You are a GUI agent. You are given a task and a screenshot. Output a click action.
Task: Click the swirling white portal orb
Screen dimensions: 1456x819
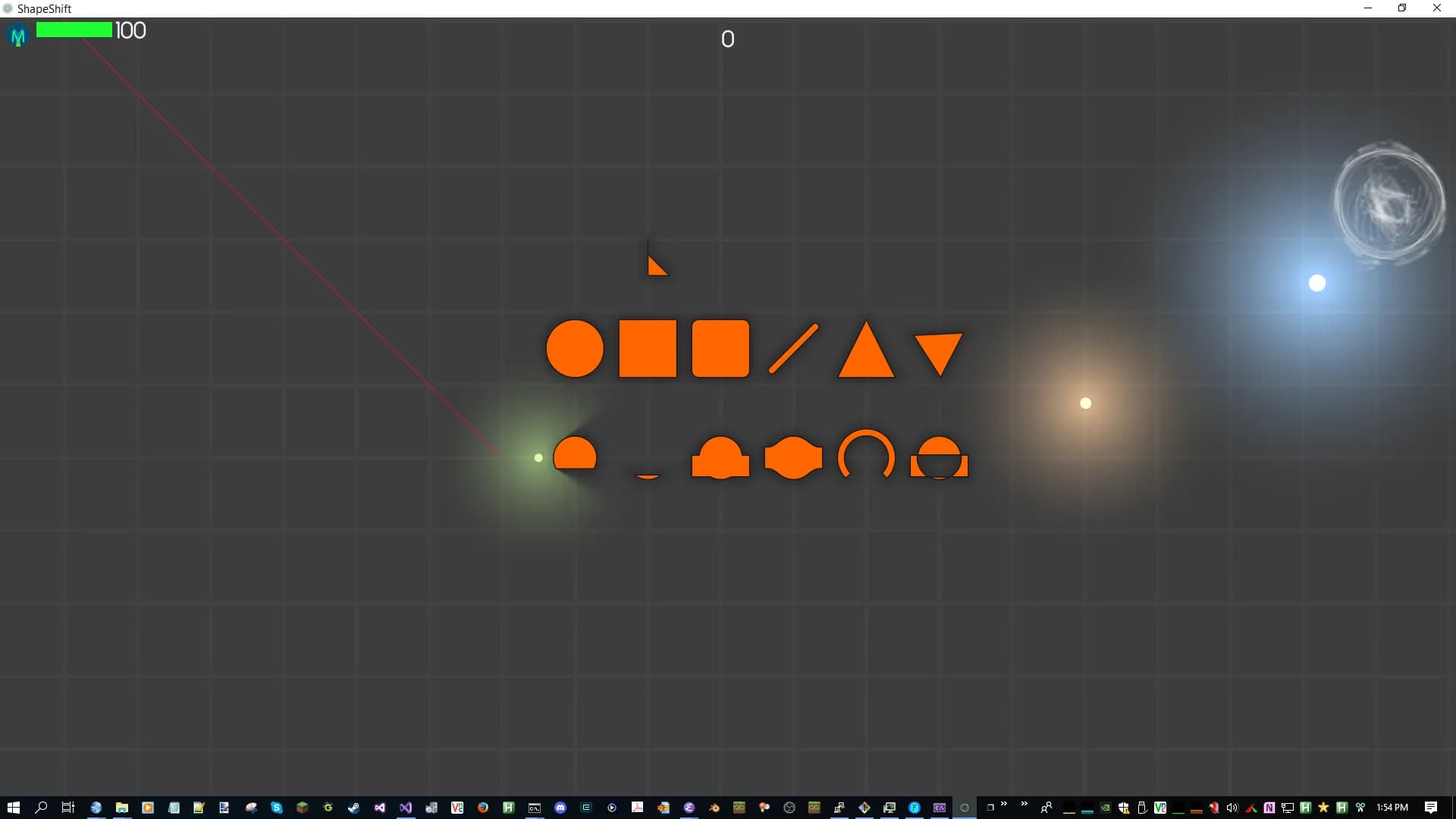coord(1389,203)
